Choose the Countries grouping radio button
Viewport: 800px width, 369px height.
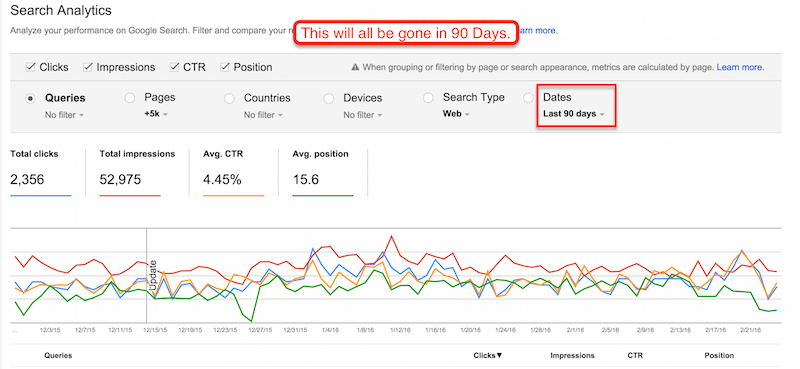click(229, 98)
